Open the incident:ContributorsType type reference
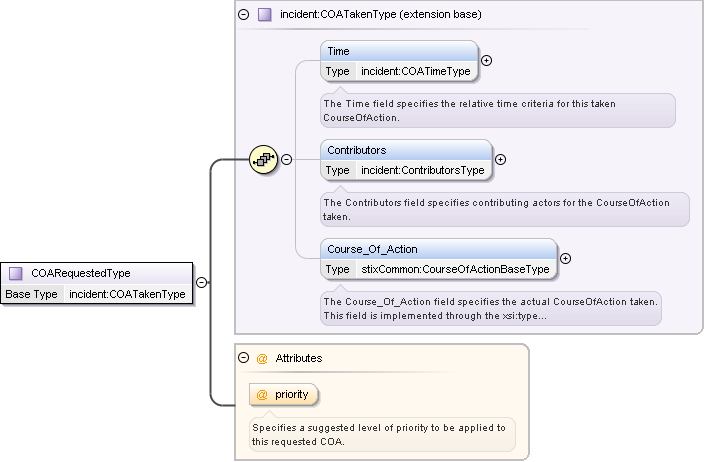 [x=422, y=170]
